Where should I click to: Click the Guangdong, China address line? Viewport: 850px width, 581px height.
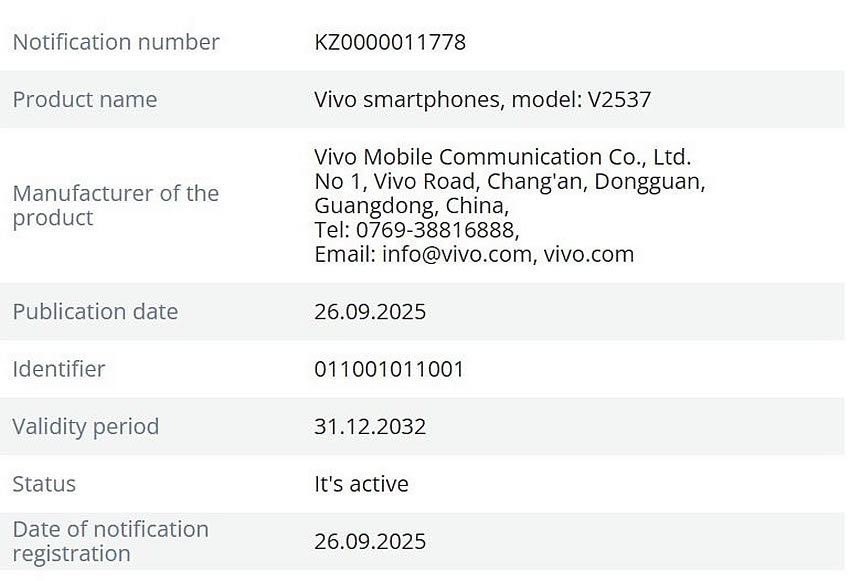411,206
